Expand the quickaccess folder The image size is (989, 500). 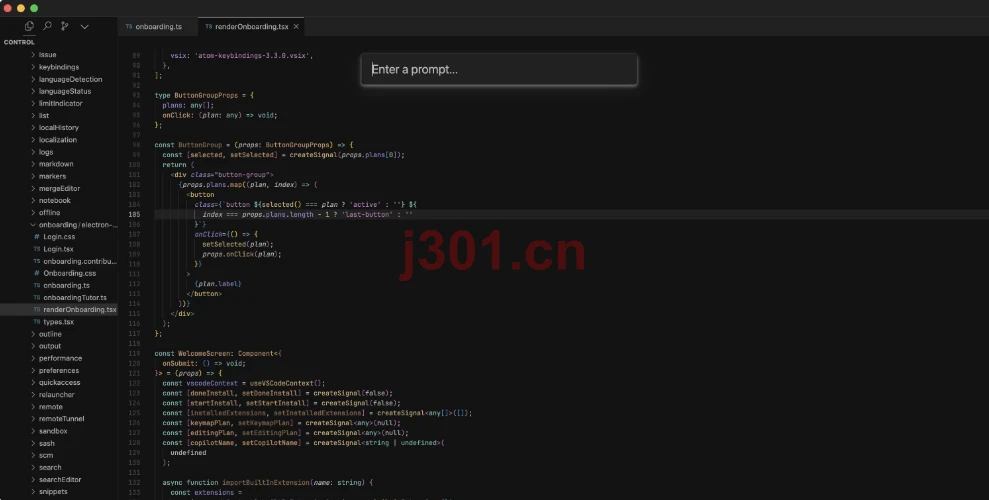pyautogui.click(x=59, y=382)
